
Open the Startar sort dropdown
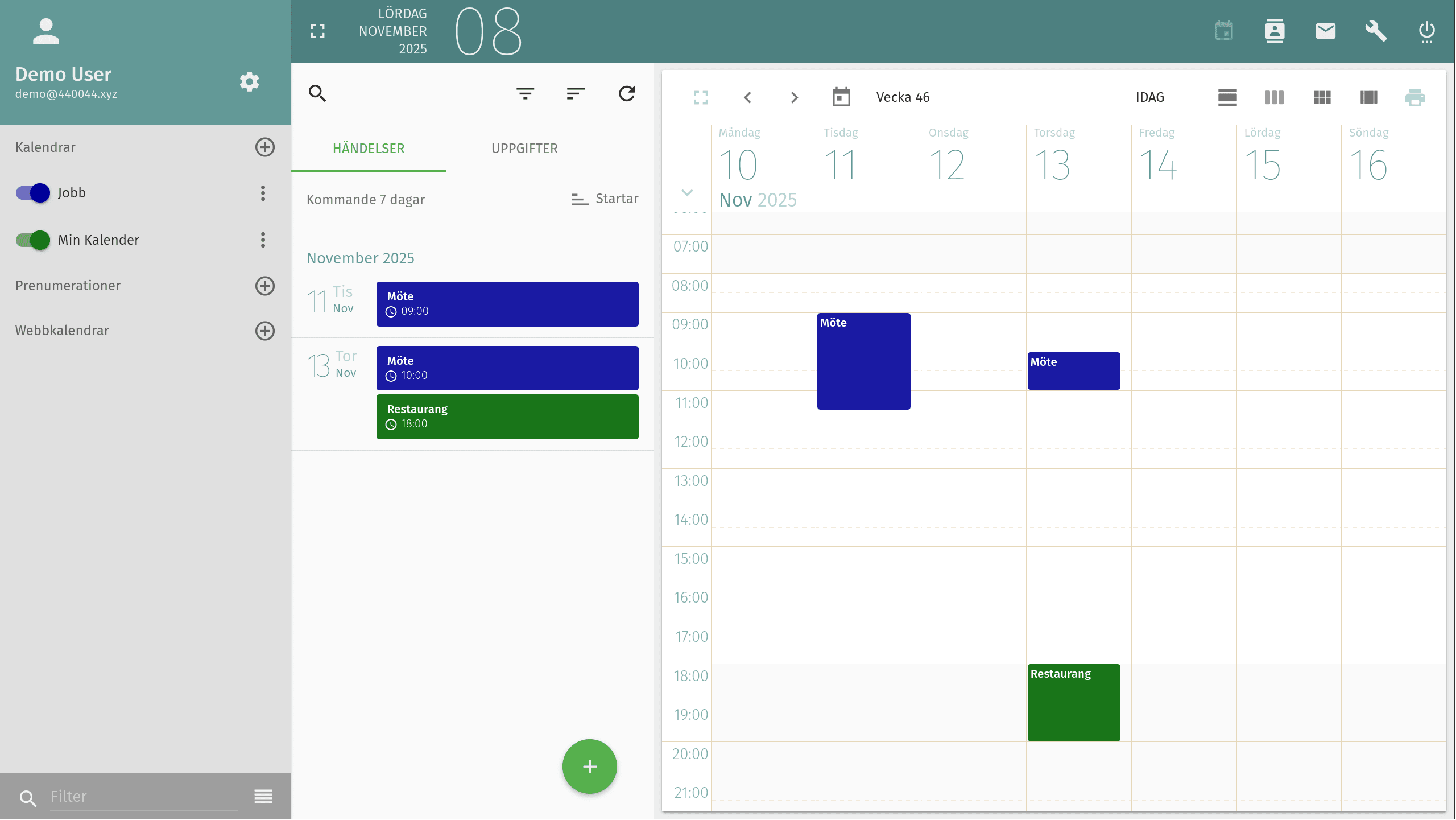605,199
